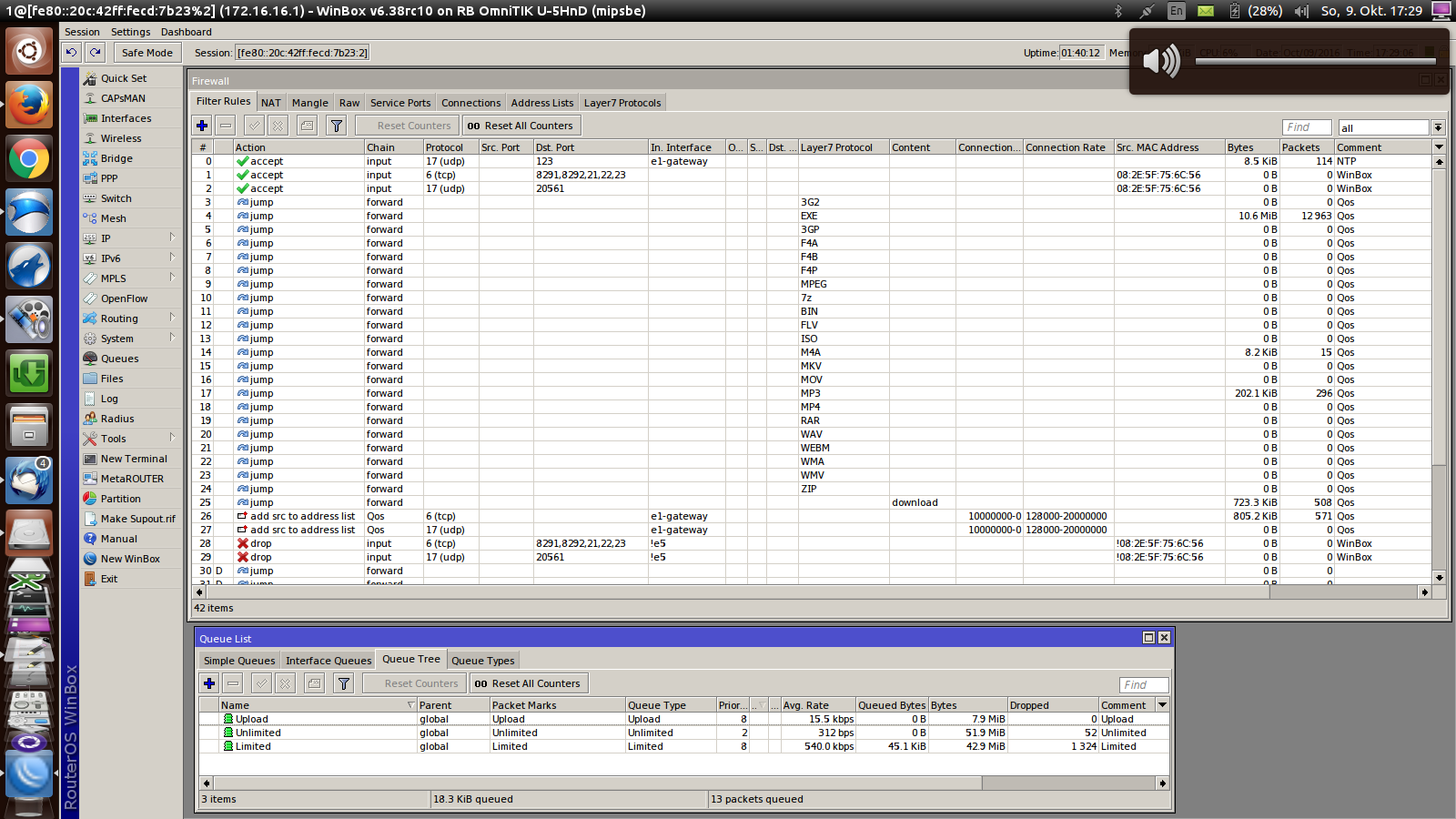Click the Queue List Find search field
The height and width of the screenshot is (819, 1456).
coord(1144,685)
